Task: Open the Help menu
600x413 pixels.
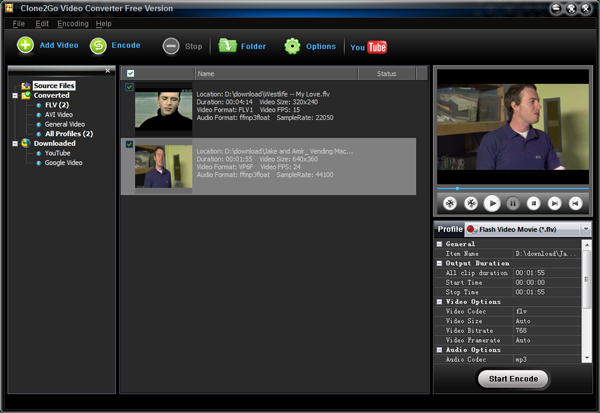Action: click(x=103, y=24)
